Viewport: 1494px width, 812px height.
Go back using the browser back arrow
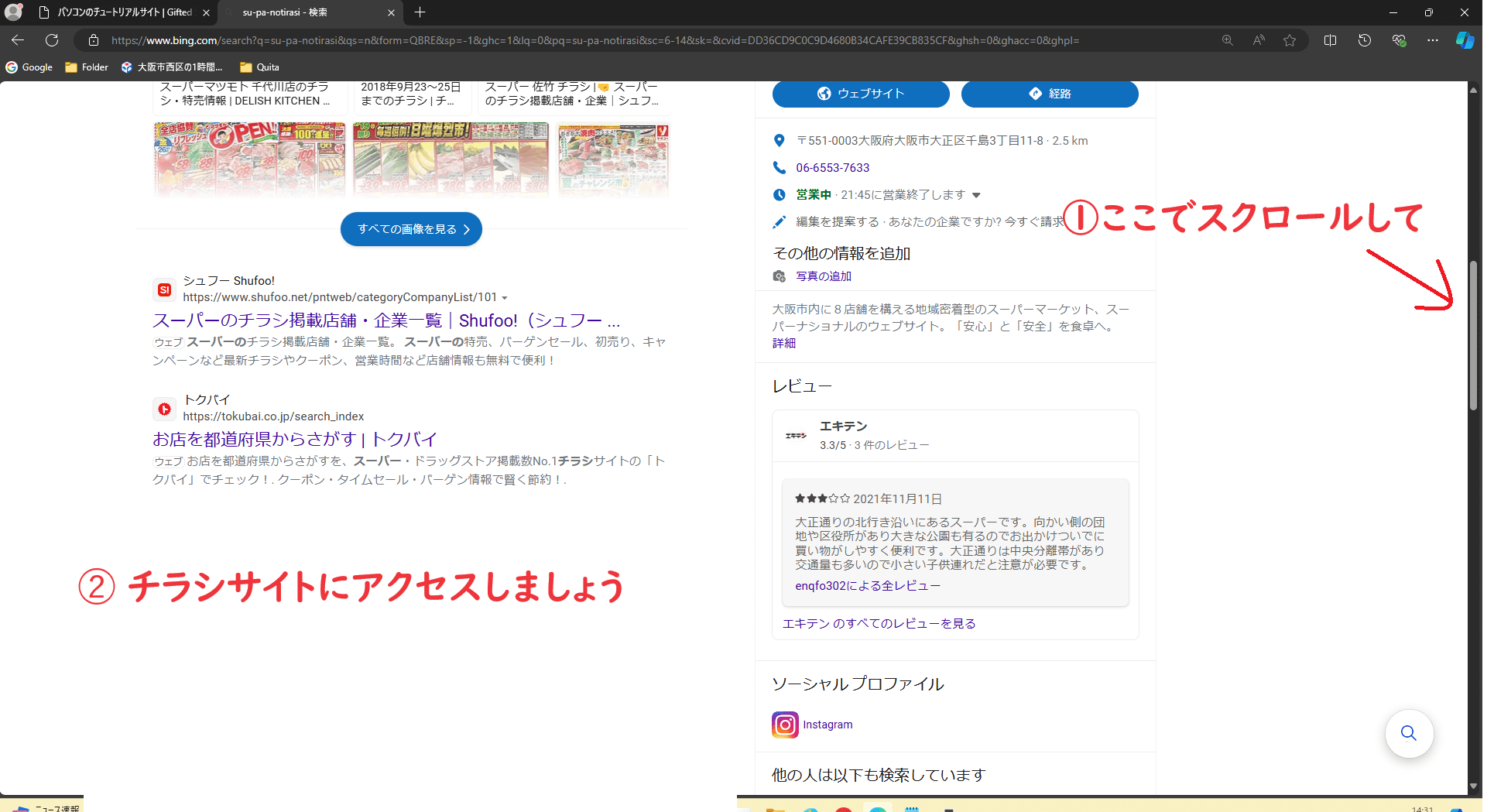(x=18, y=40)
